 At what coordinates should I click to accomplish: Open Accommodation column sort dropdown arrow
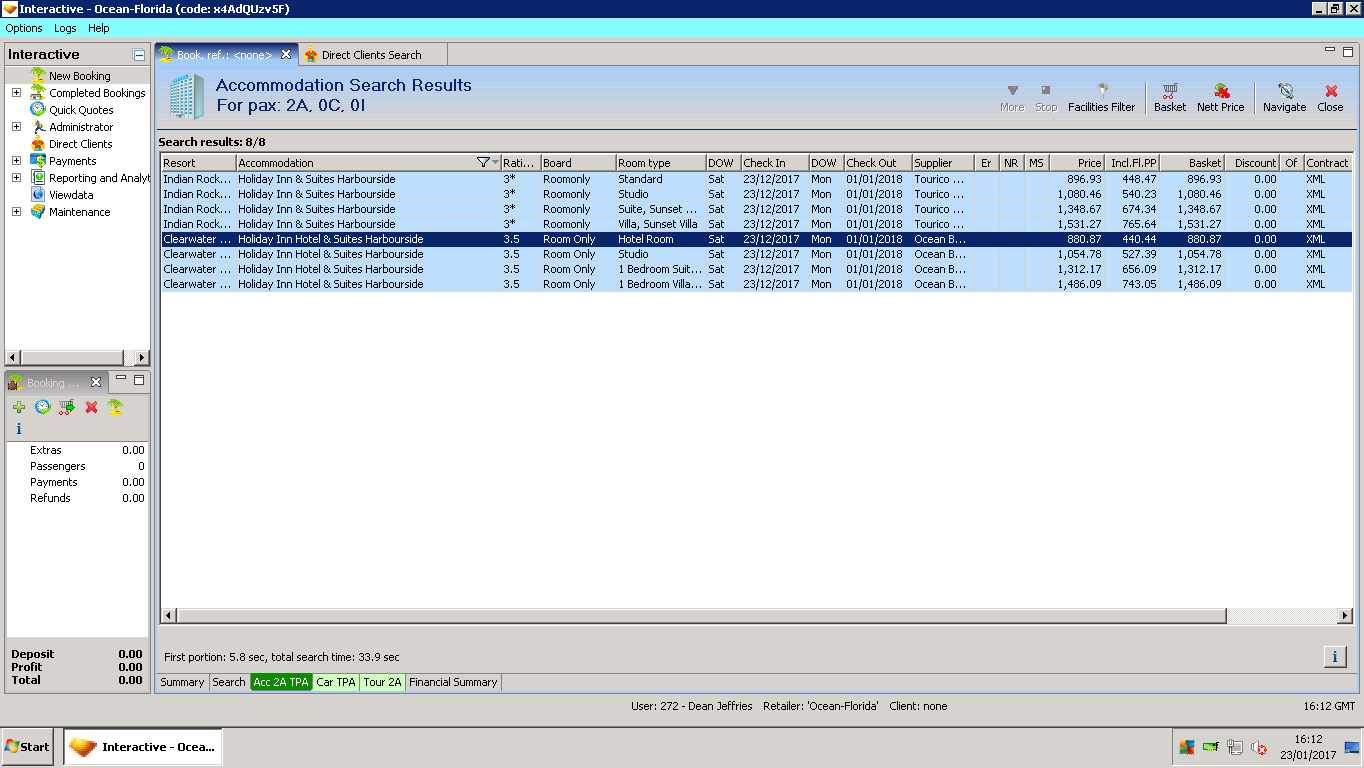[x=495, y=162]
